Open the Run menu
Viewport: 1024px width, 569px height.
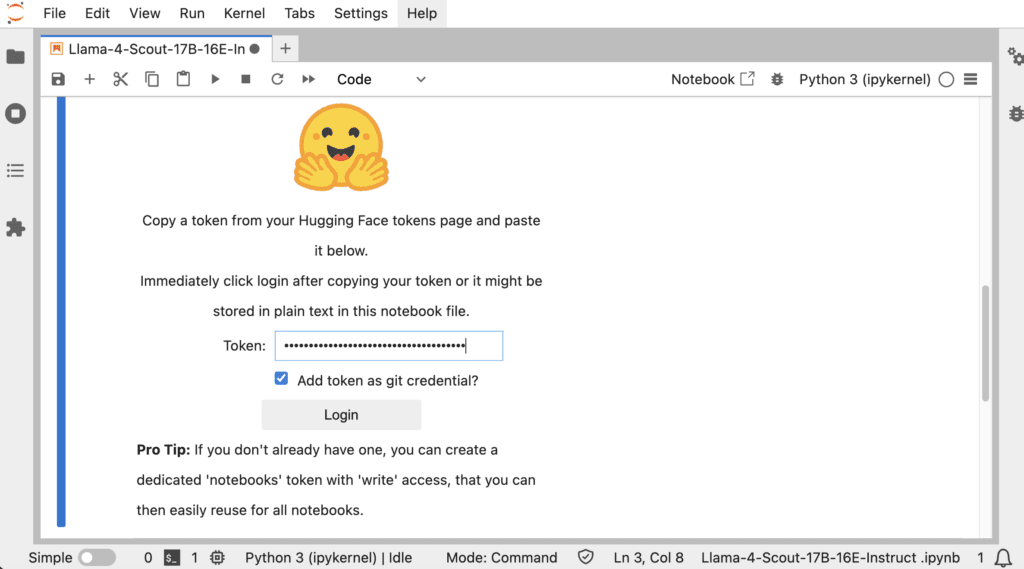pos(192,13)
